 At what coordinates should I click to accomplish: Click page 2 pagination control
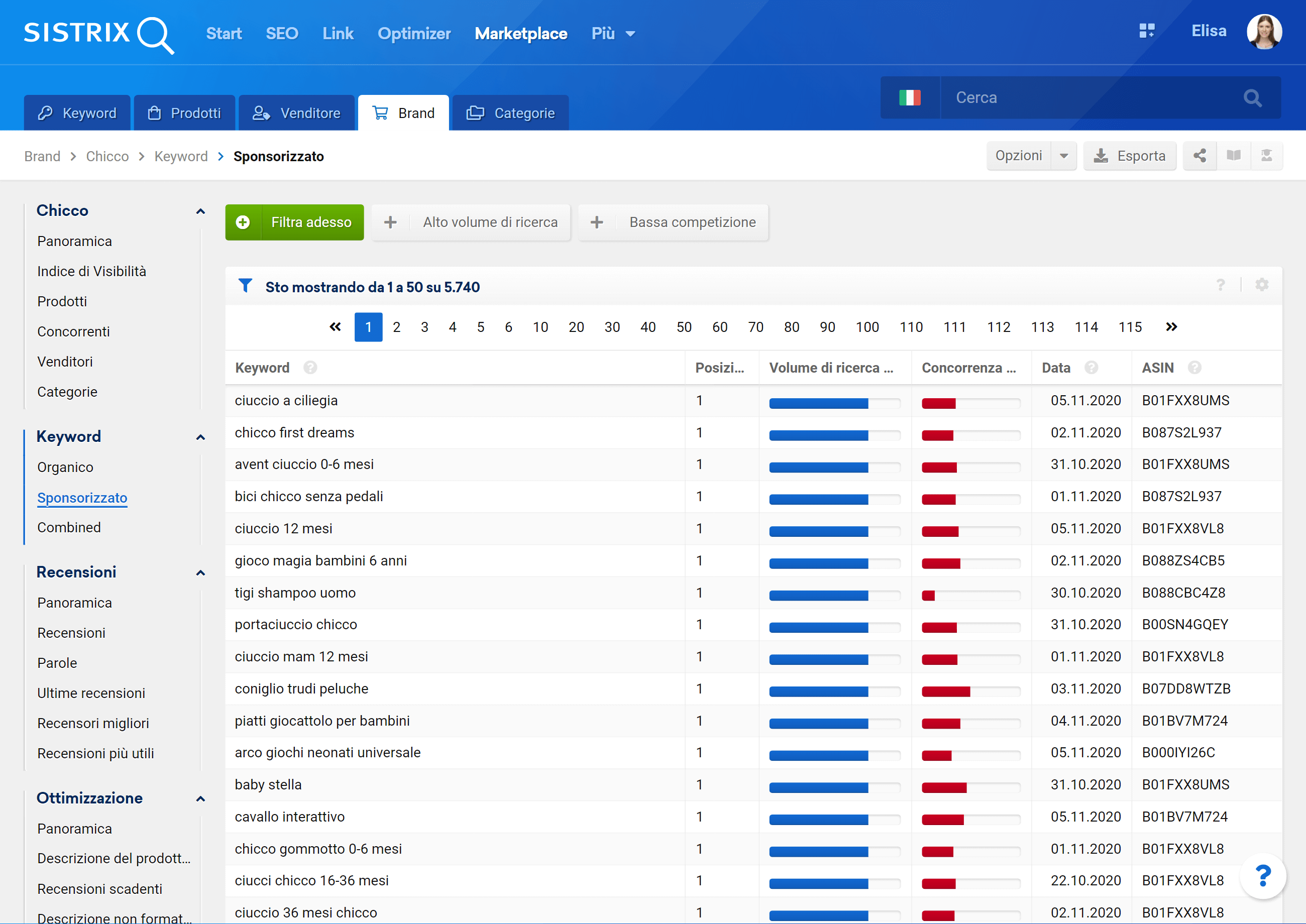pyautogui.click(x=396, y=327)
